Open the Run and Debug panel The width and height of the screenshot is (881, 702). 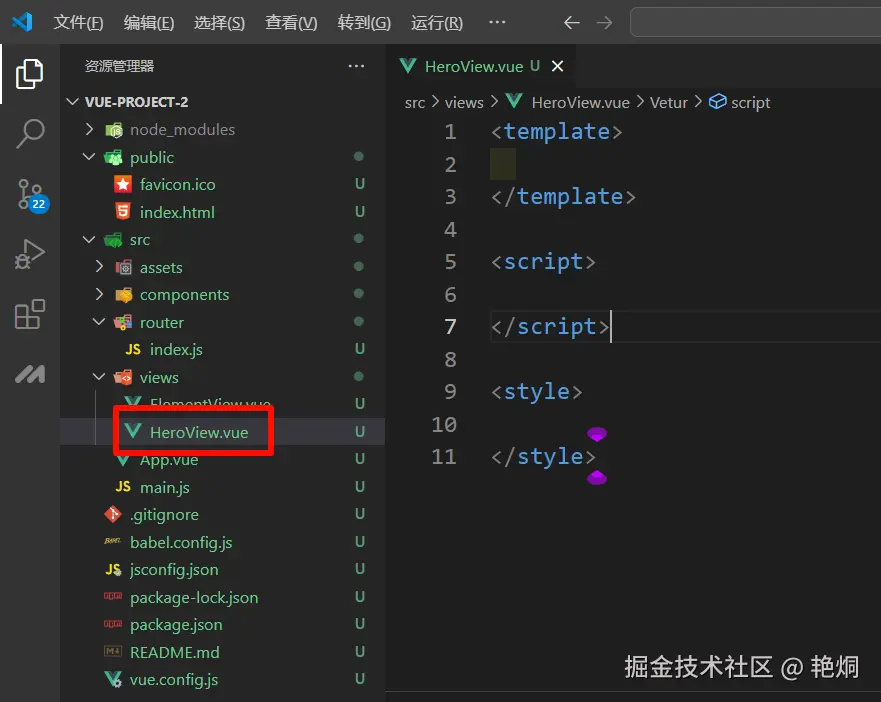pos(30,253)
